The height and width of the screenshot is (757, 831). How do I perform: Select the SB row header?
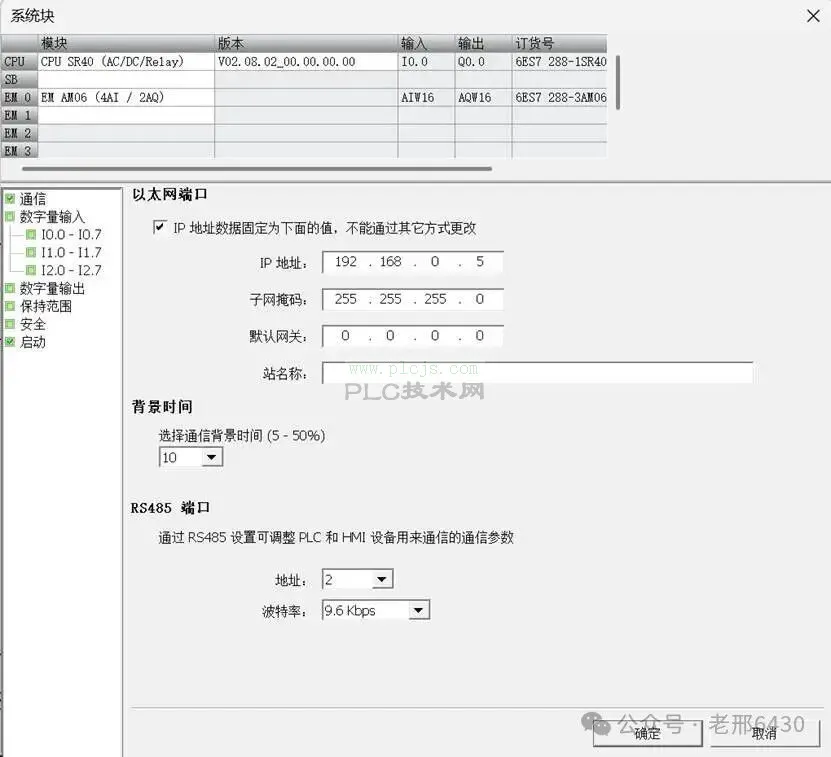click(19, 80)
